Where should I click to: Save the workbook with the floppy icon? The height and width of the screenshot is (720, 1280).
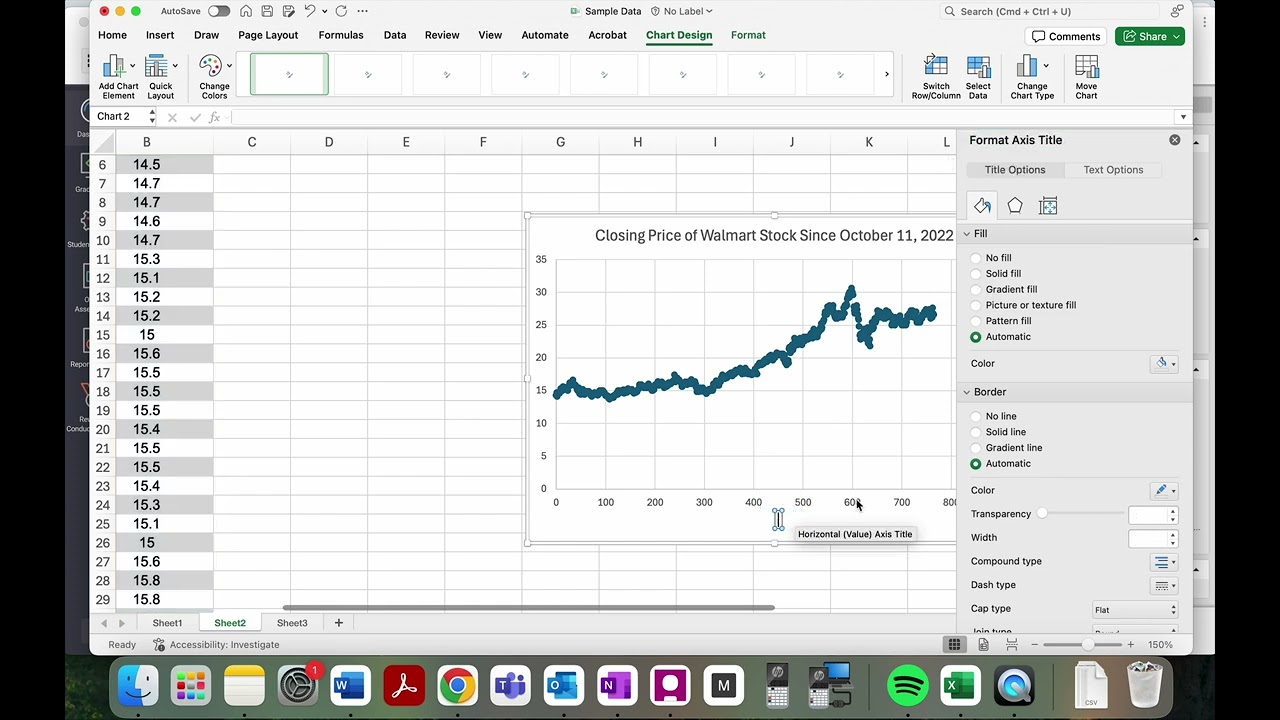[267, 11]
